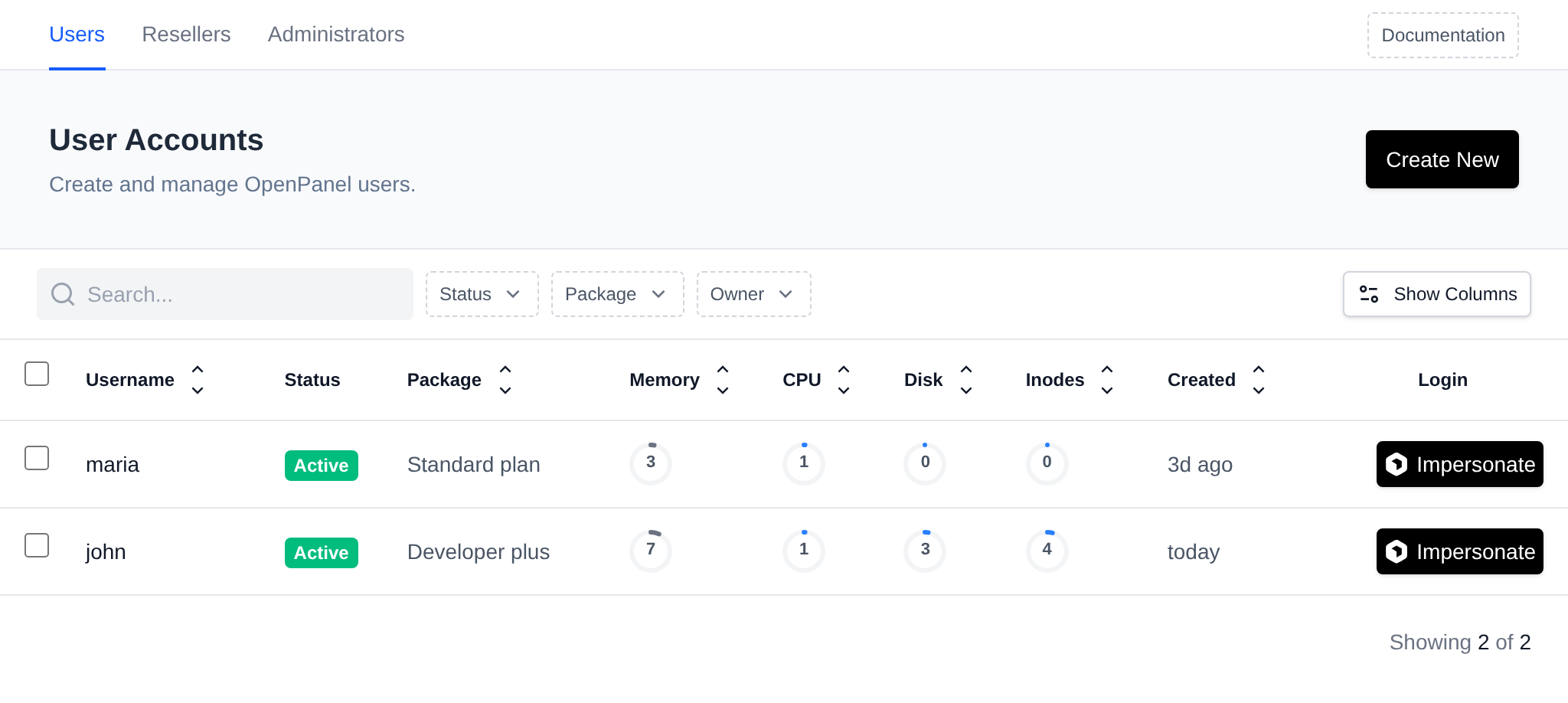The image size is (1568, 703).
Task: Click john's memory usage gauge showing 7
Action: click(x=651, y=551)
